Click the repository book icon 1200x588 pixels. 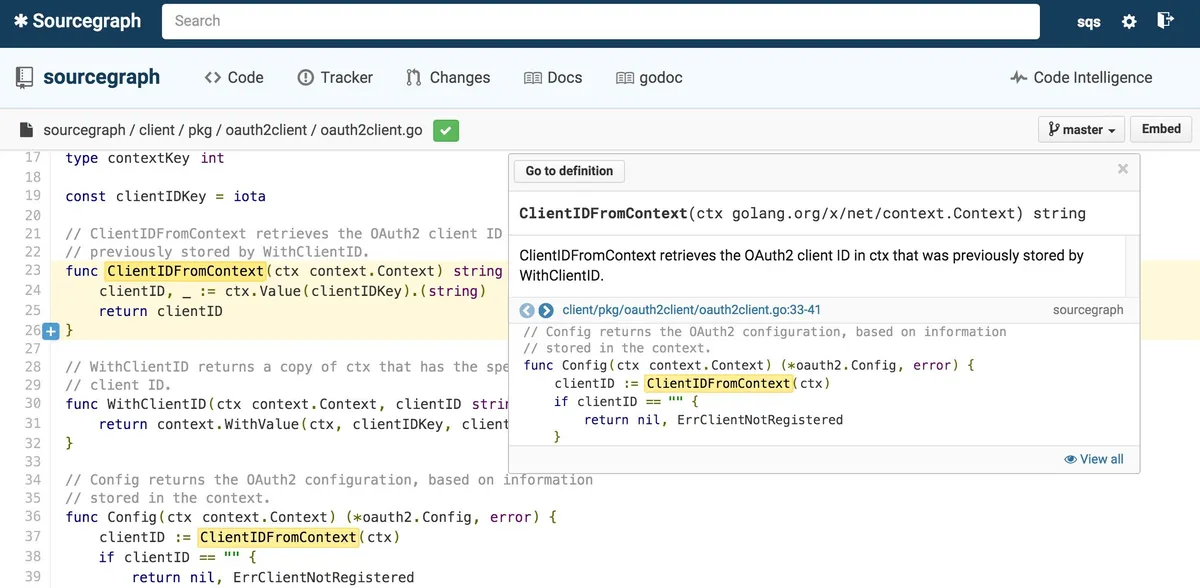tap(25, 77)
